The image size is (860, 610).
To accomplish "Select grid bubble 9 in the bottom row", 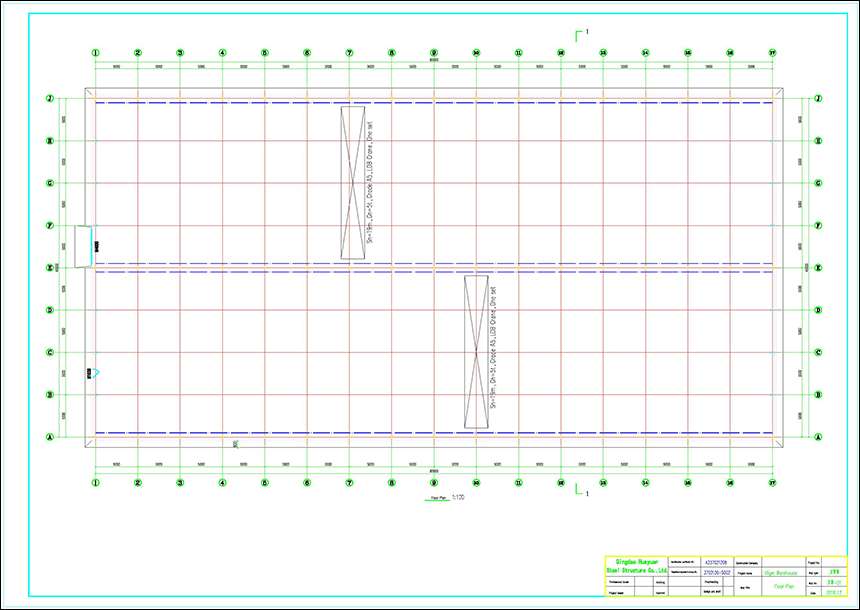I will [x=434, y=482].
